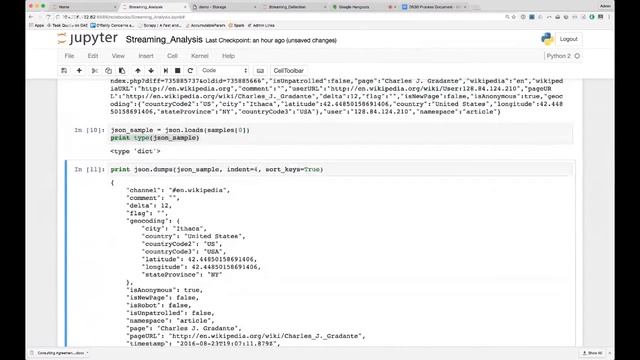Screen dimensions: 640x360
Task: Open the Insert menu
Action: pos(146,56)
